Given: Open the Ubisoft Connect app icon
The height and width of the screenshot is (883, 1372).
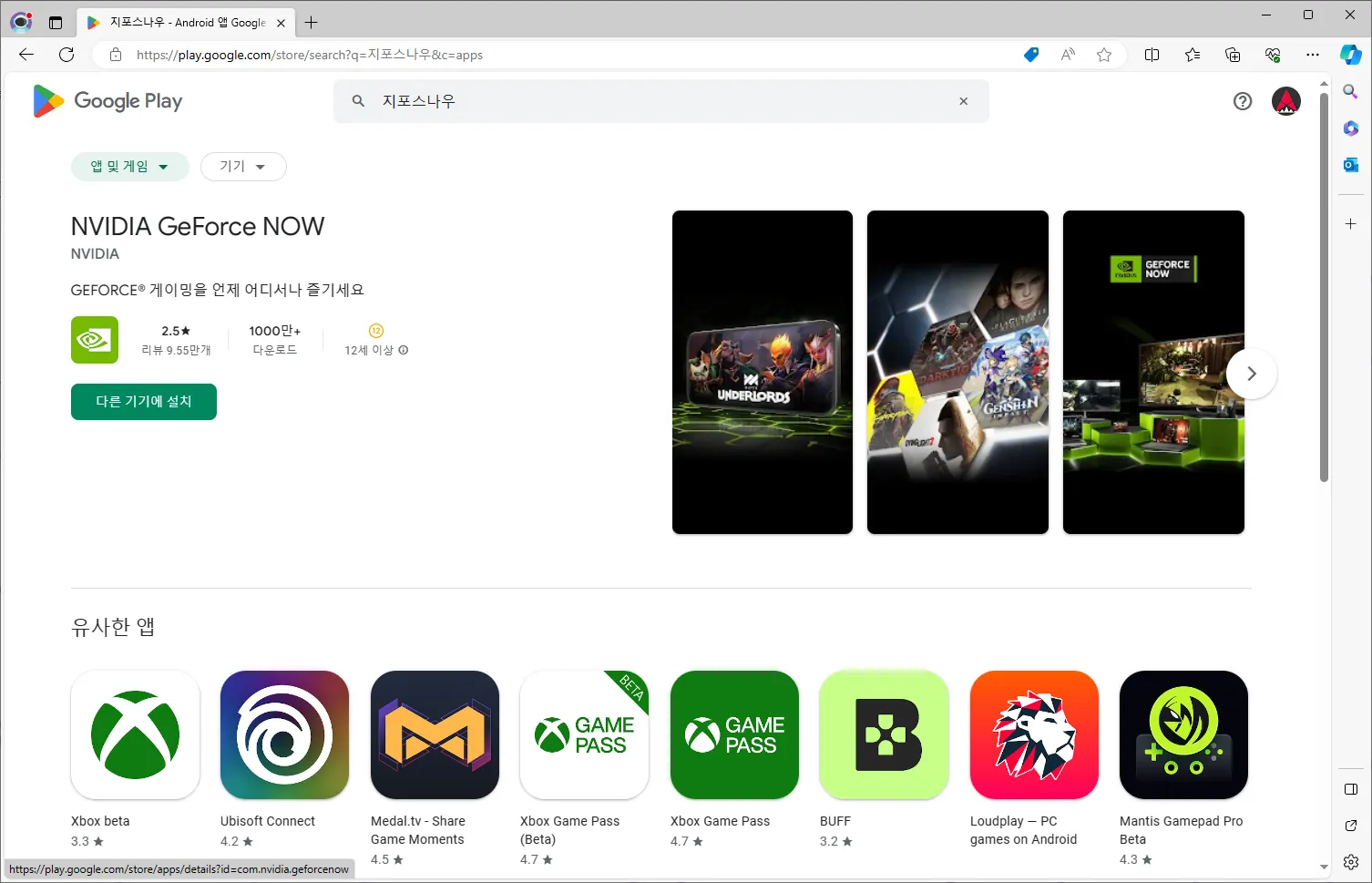Looking at the screenshot, I should point(285,735).
